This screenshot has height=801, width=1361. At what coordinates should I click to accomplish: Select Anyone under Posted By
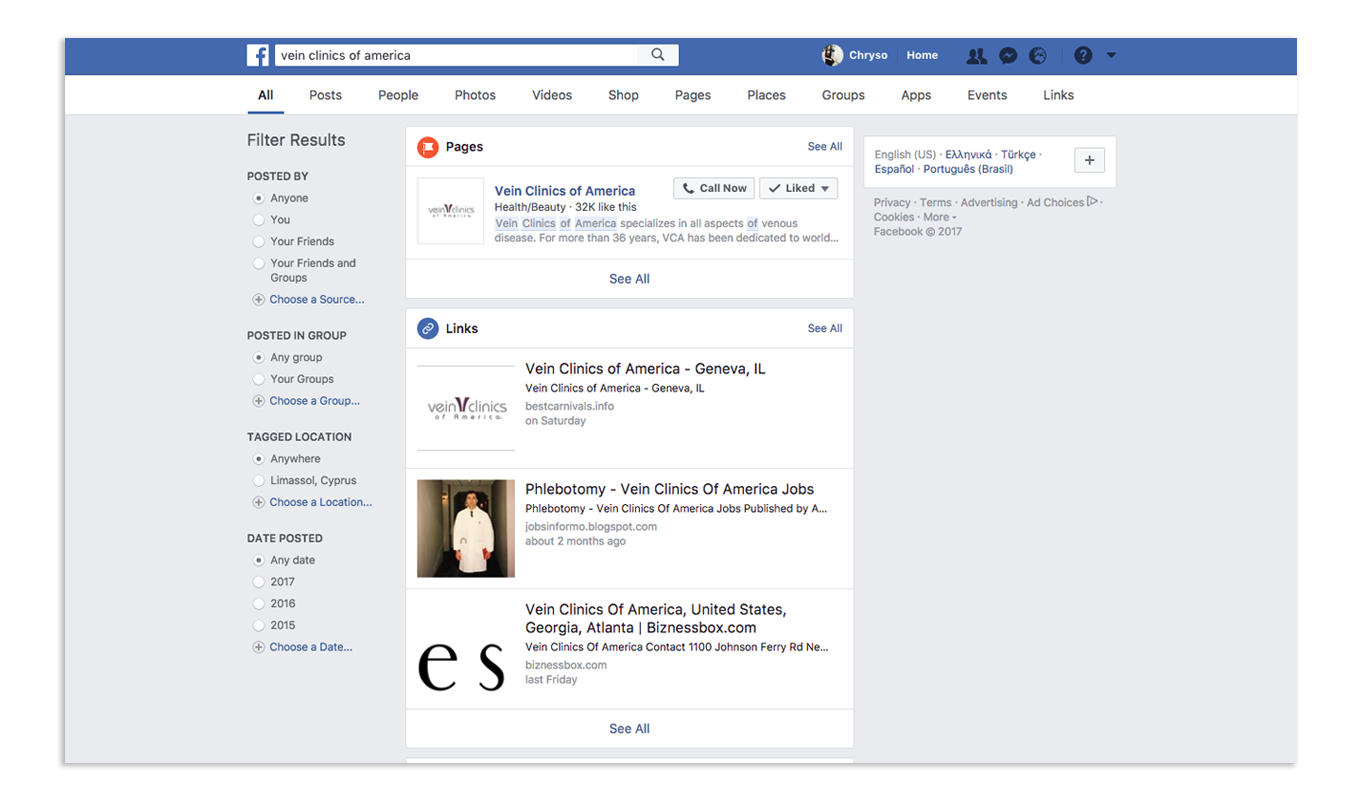point(259,198)
